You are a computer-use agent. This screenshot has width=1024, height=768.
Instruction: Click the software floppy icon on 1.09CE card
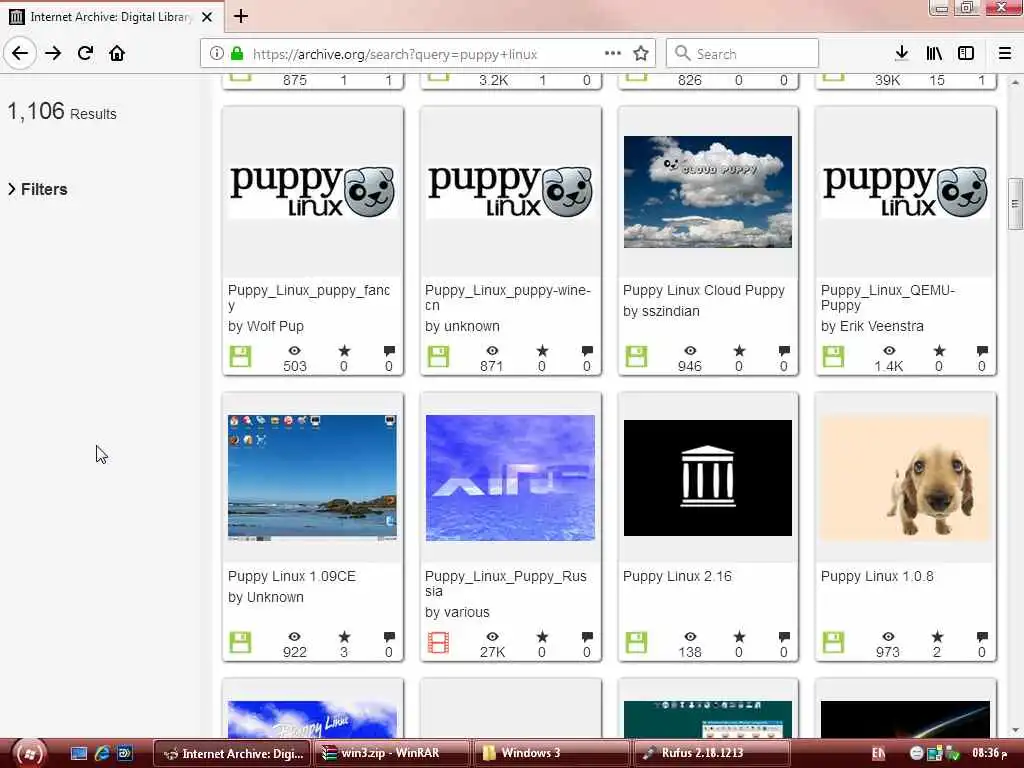(x=240, y=643)
